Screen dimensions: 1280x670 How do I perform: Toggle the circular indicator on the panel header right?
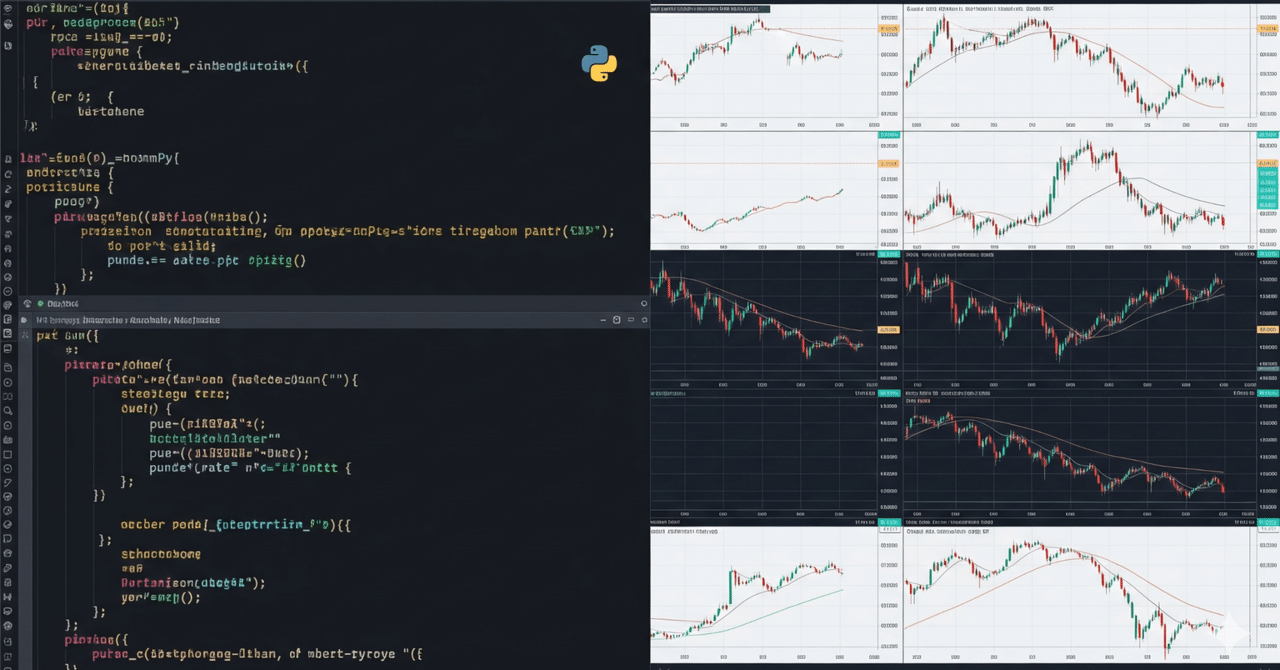pyautogui.click(x=643, y=303)
